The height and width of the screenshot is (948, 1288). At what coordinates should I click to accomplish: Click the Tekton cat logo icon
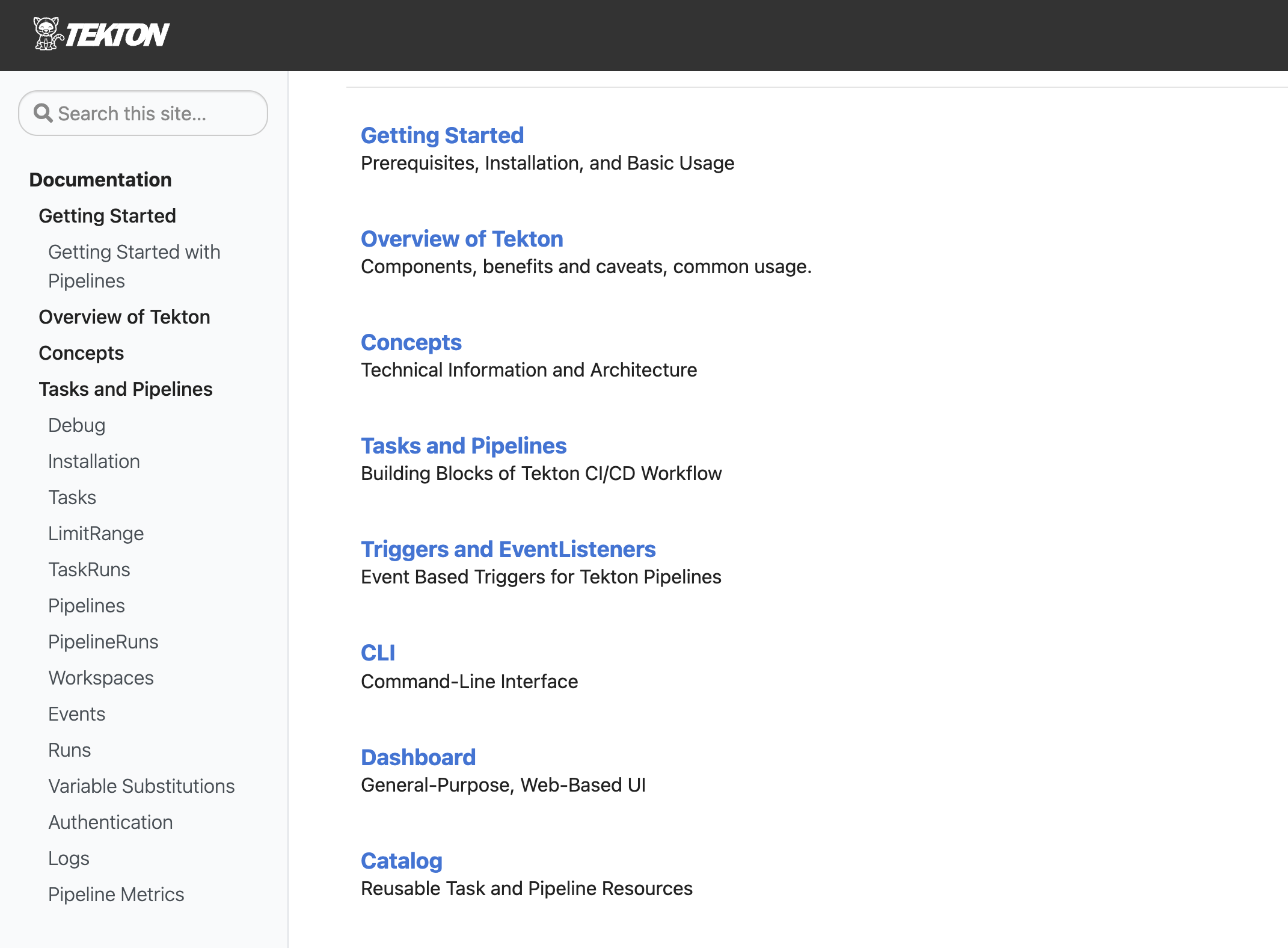coord(48,34)
